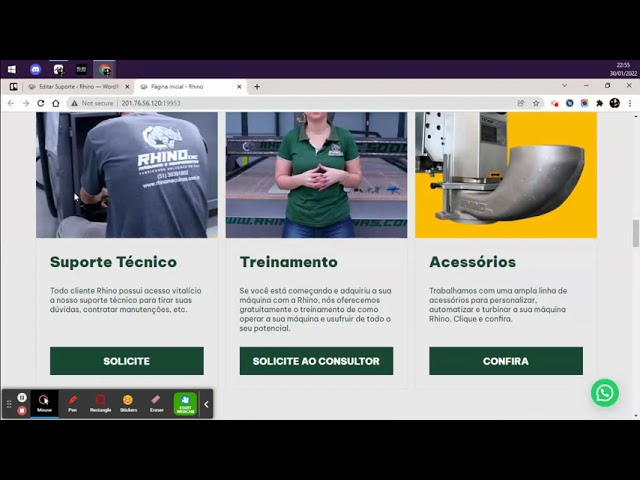The height and width of the screenshot is (480, 640).
Task: Pause the screen recording
Action: coord(22,397)
